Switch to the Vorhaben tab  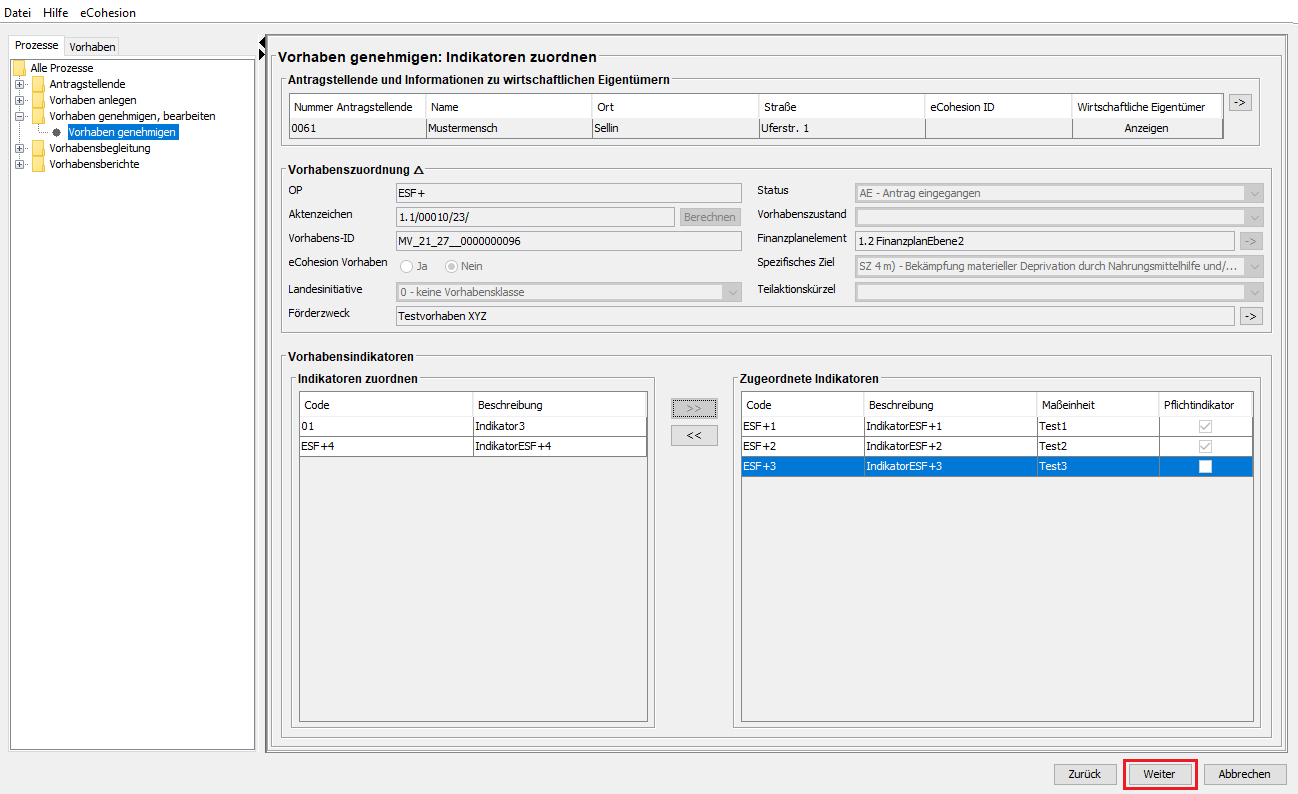[x=92, y=47]
